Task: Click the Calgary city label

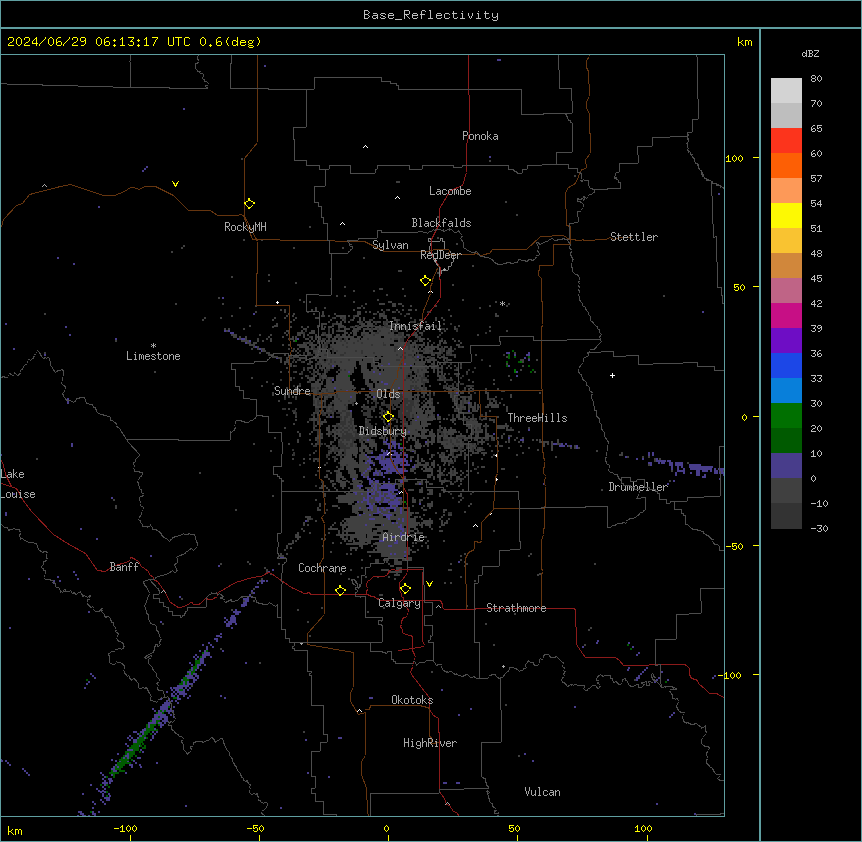Action: click(400, 603)
